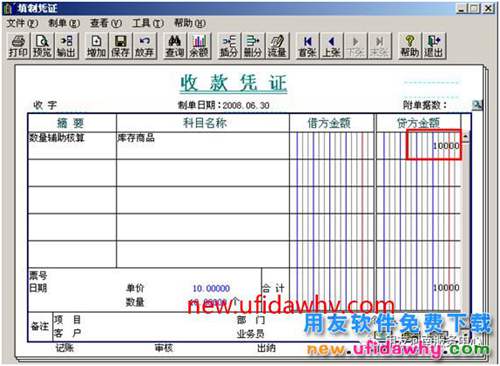Click the 贷方金额 cell showing 10000
Screen dimensions: 500x366
pyautogui.click(x=434, y=145)
